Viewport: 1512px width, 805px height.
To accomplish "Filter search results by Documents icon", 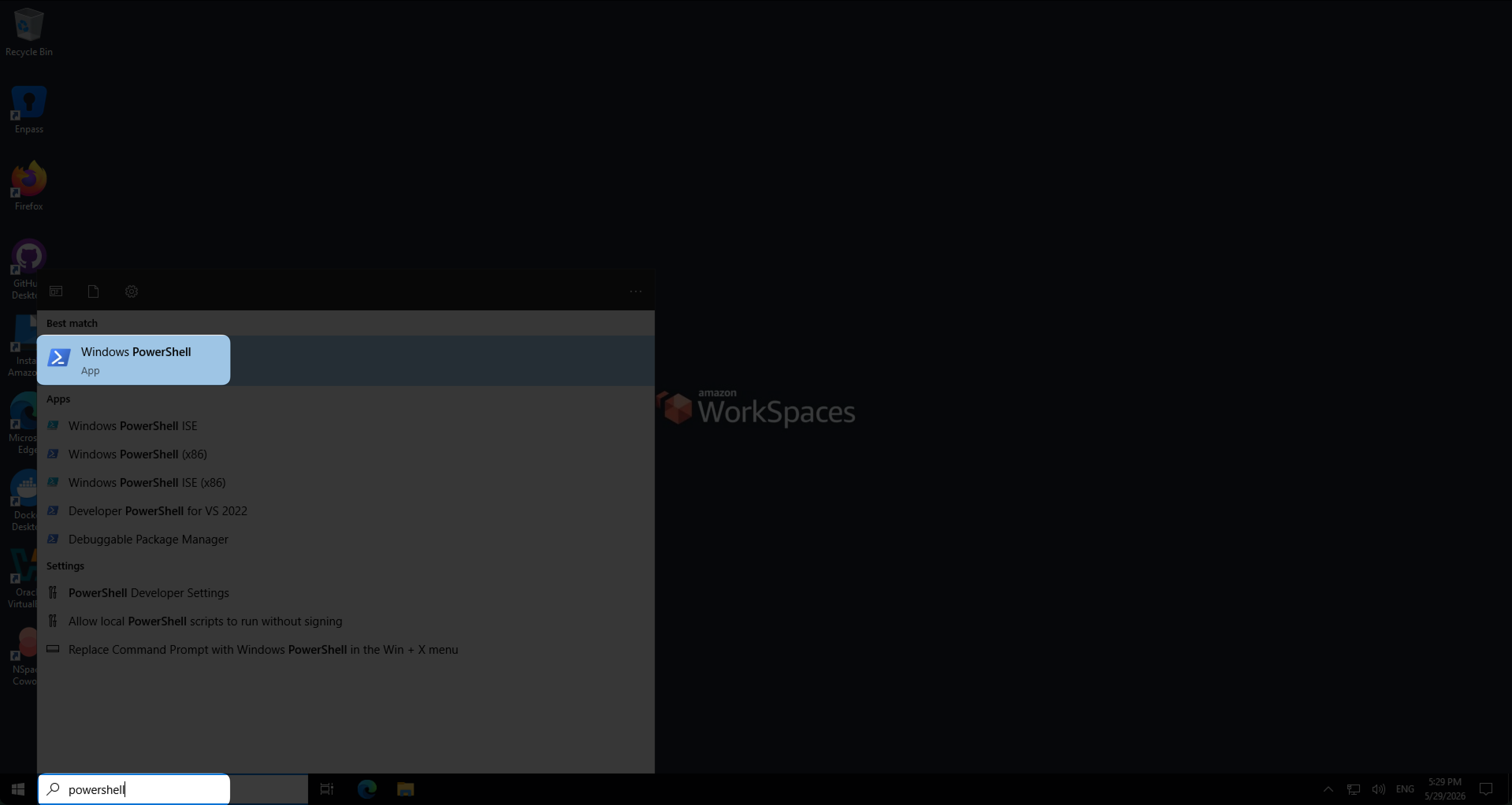I will (93, 291).
